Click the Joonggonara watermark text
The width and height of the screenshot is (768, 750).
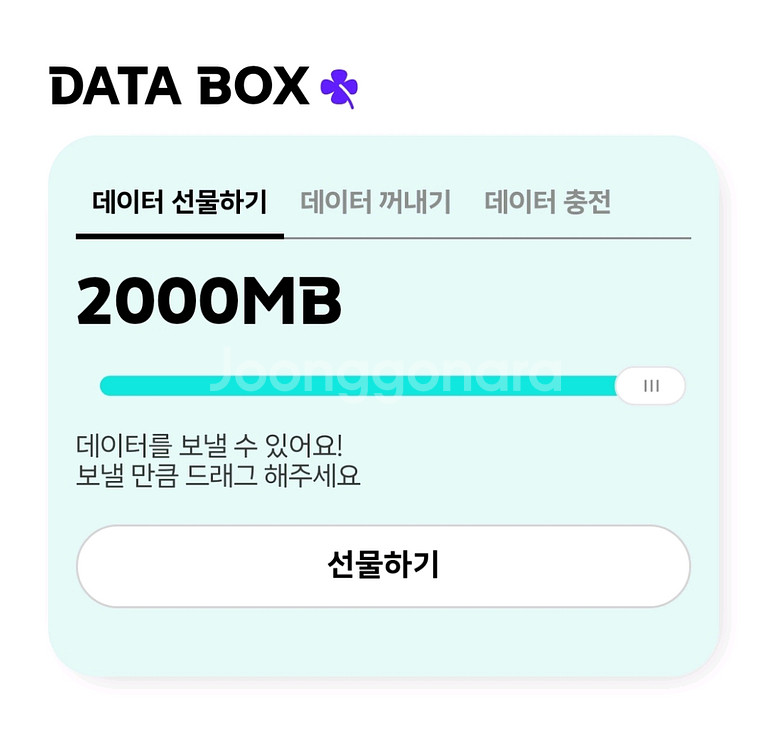pos(386,371)
